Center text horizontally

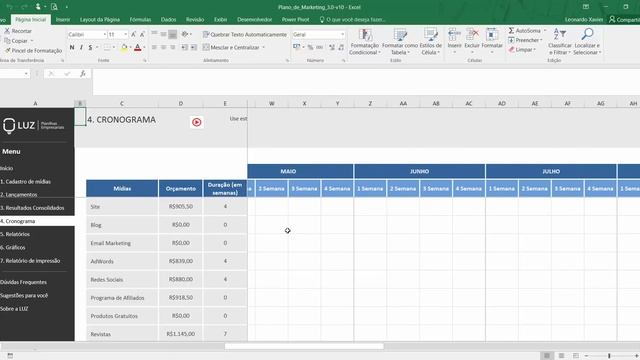click(163, 47)
